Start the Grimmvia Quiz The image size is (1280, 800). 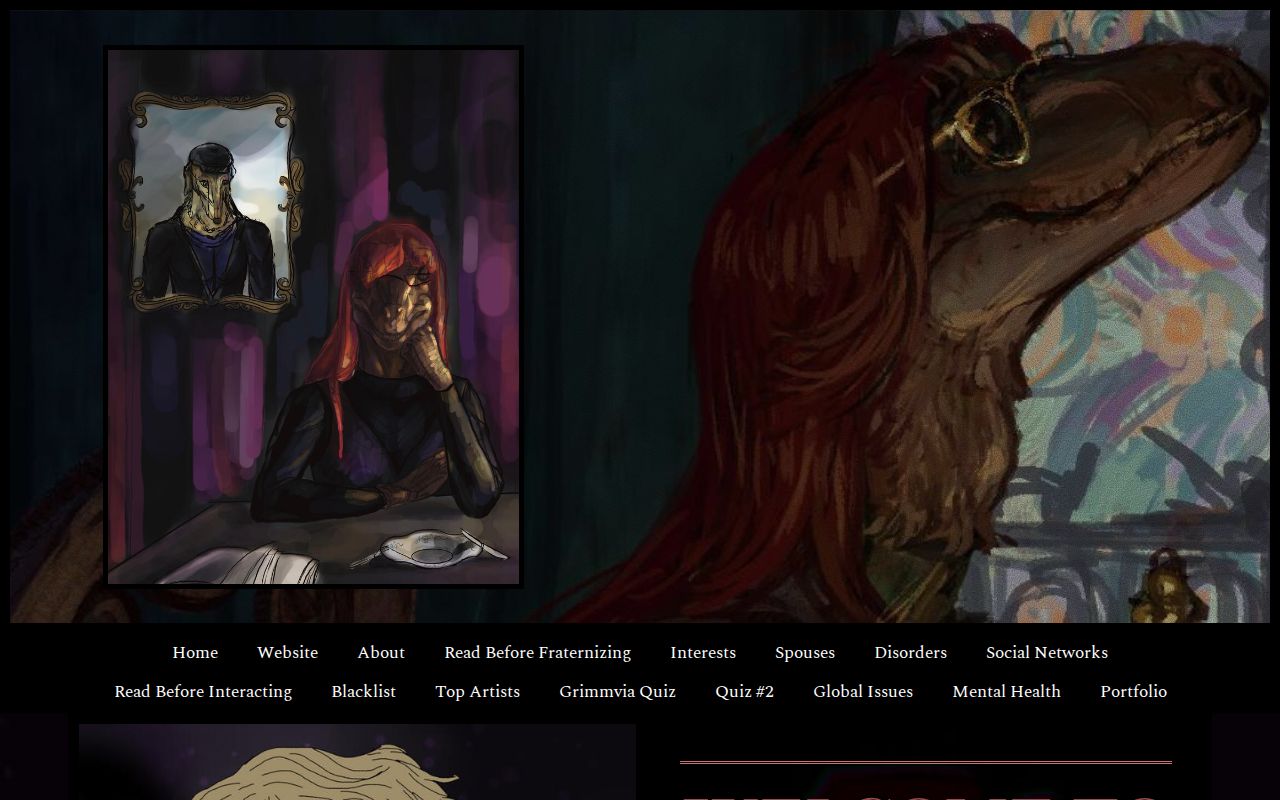[617, 691]
